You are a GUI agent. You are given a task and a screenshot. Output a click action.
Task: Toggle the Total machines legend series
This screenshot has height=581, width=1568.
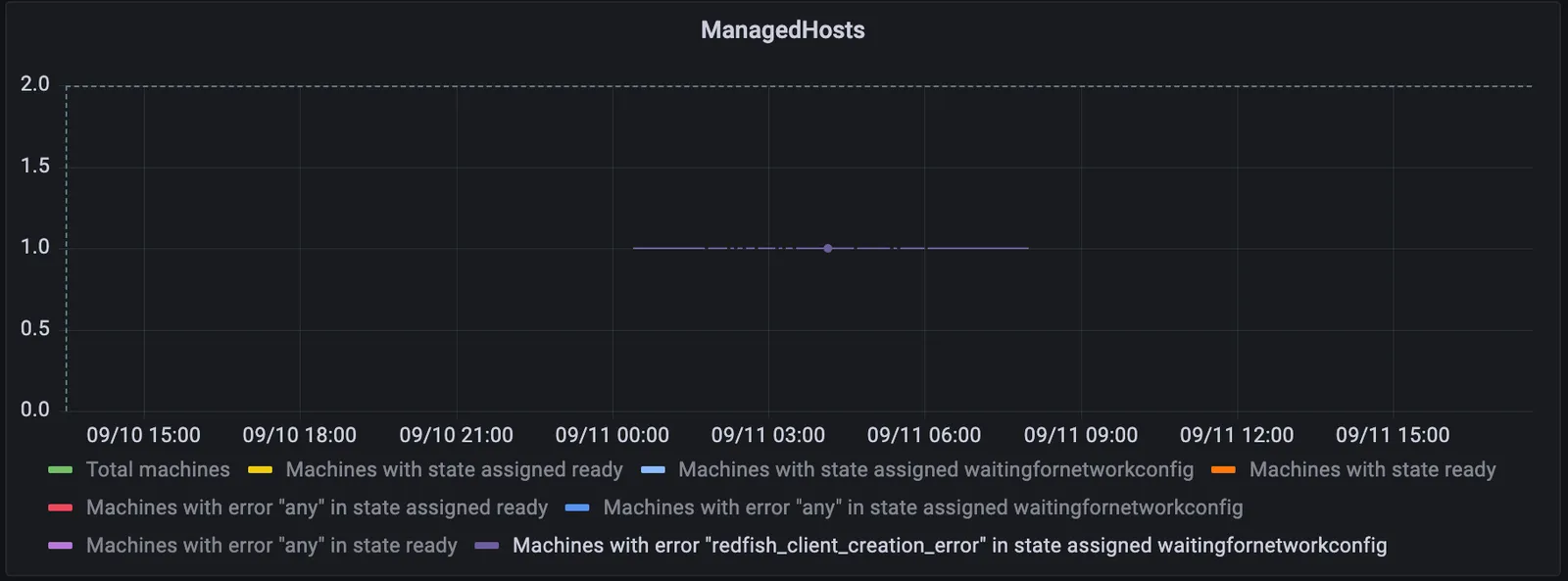158,470
